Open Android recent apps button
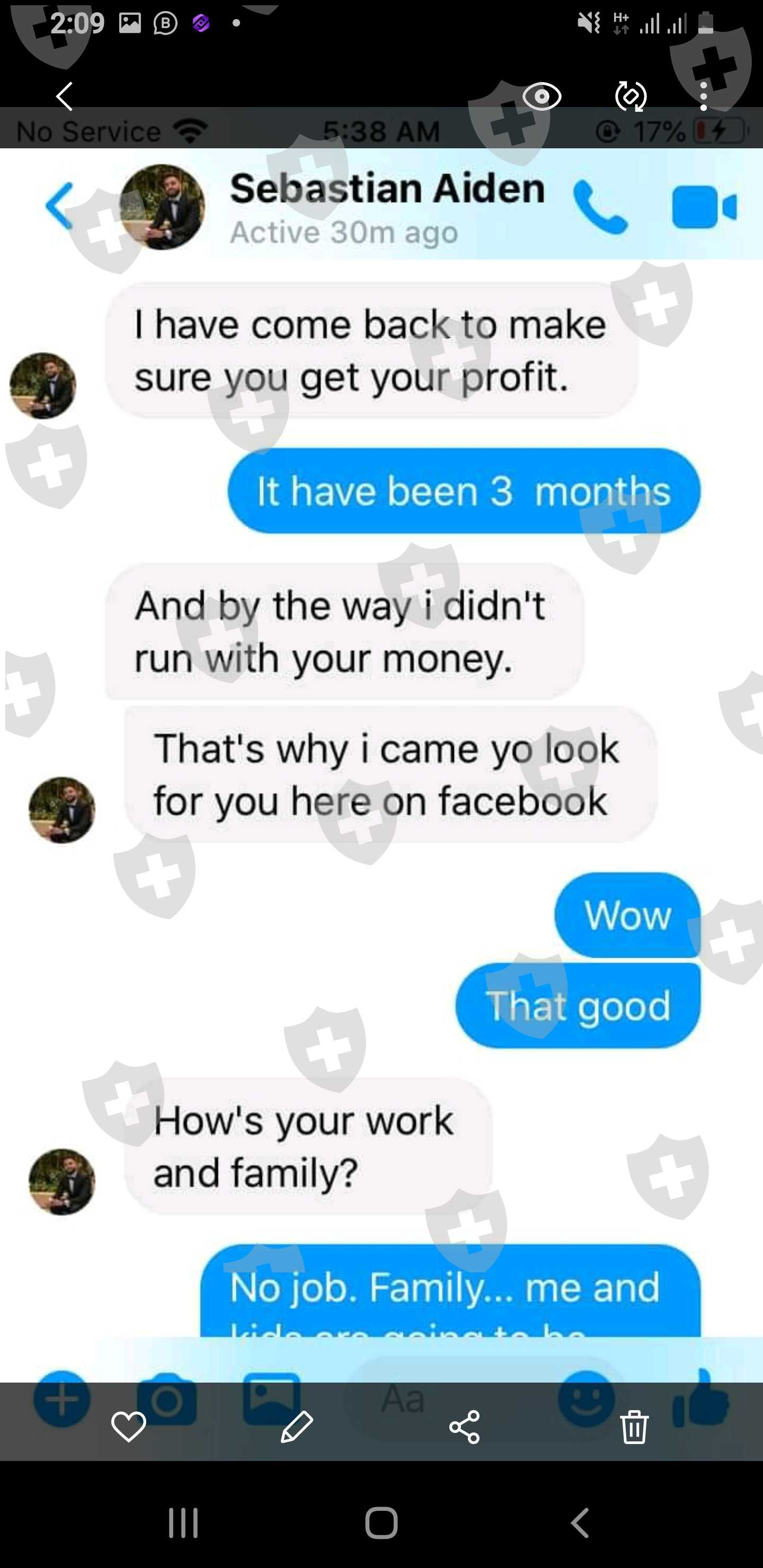Screen dimensions: 763x1568 tap(183, 1523)
